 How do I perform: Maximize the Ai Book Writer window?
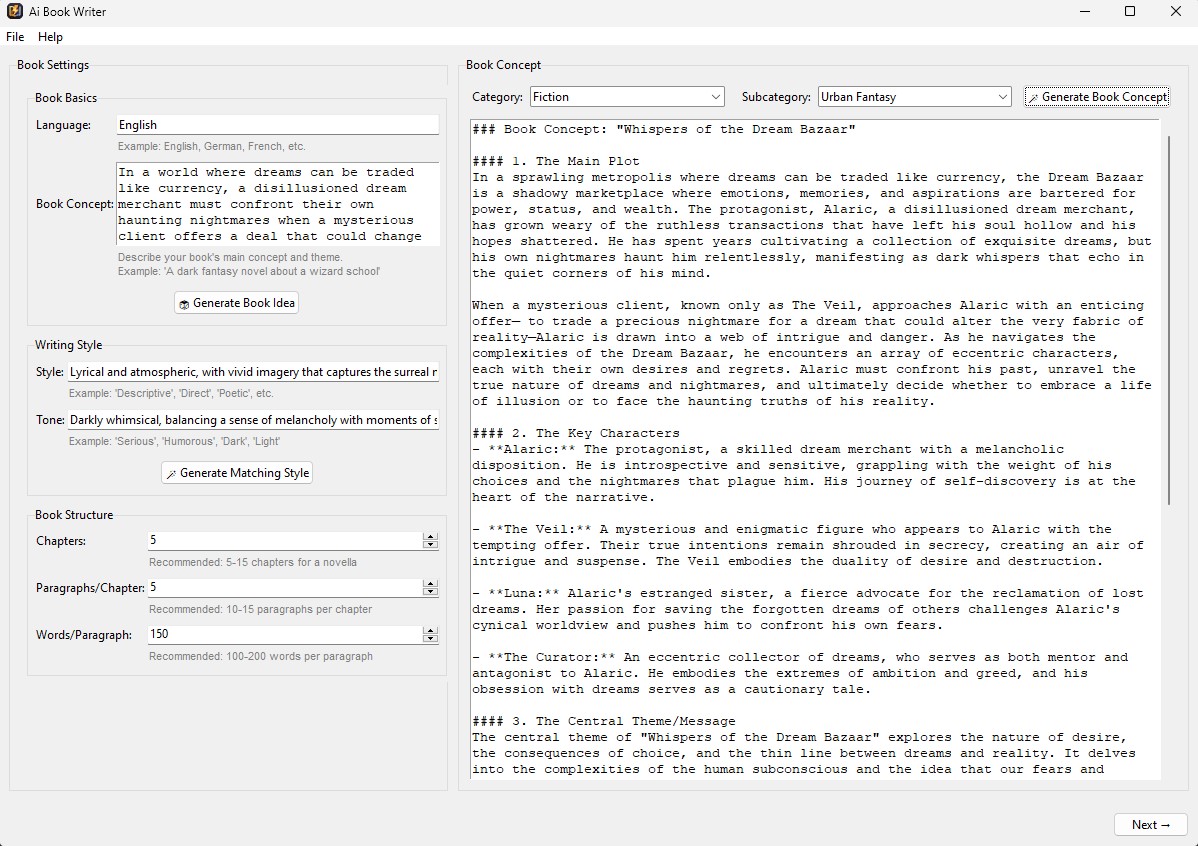[1130, 12]
